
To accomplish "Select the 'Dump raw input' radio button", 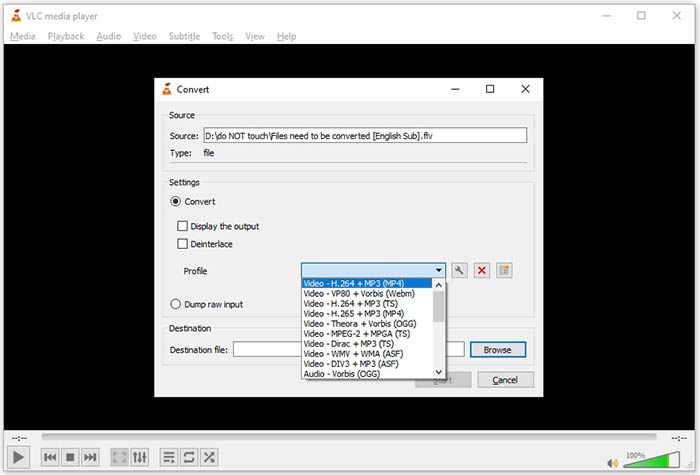I will [176, 304].
